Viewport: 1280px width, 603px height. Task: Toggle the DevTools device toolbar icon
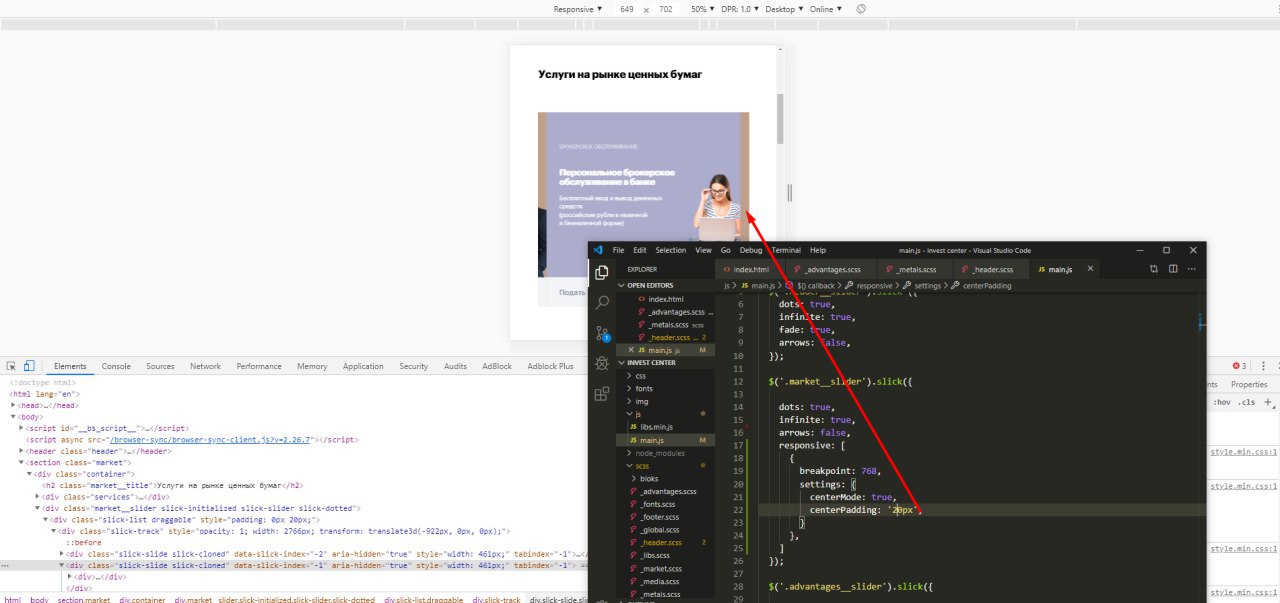[x=30, y=366]
